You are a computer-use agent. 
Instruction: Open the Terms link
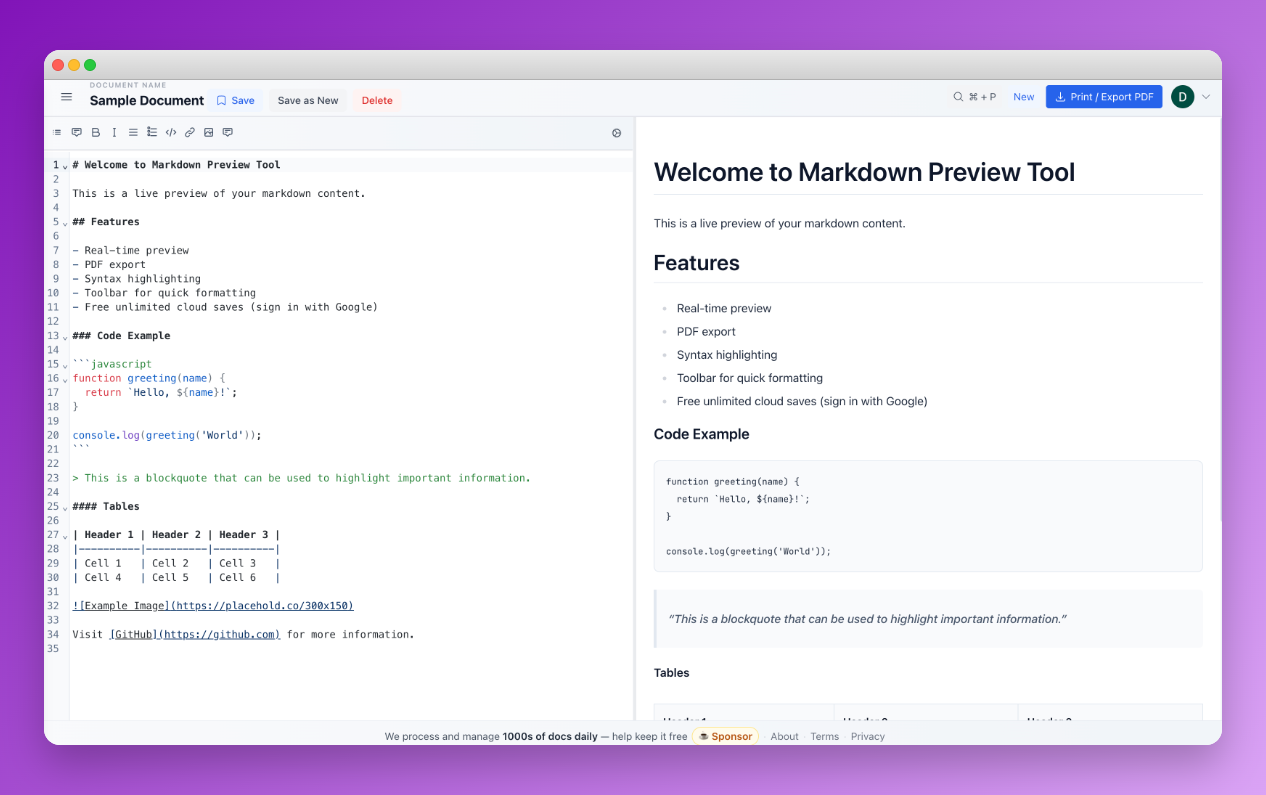tap(824, 736)
